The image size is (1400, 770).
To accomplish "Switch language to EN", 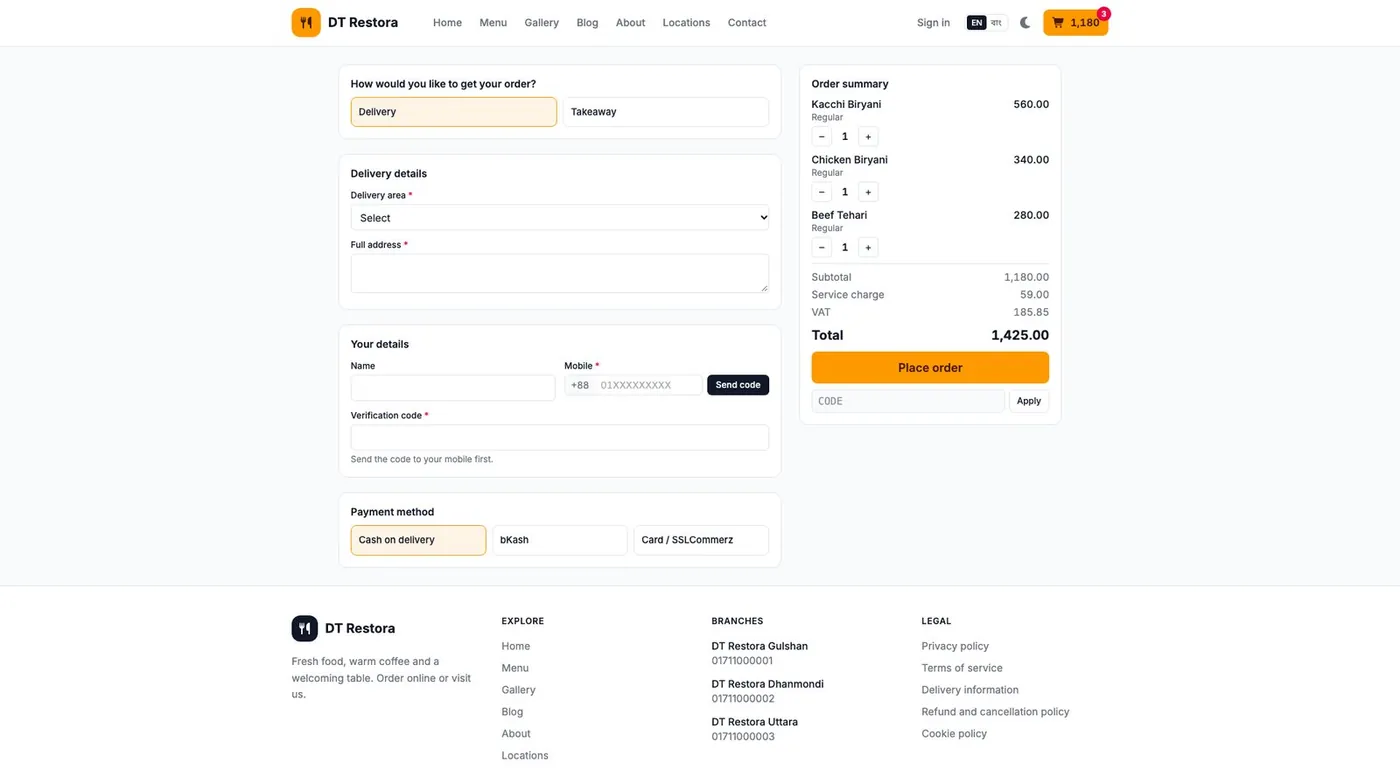I will (977, 23).
